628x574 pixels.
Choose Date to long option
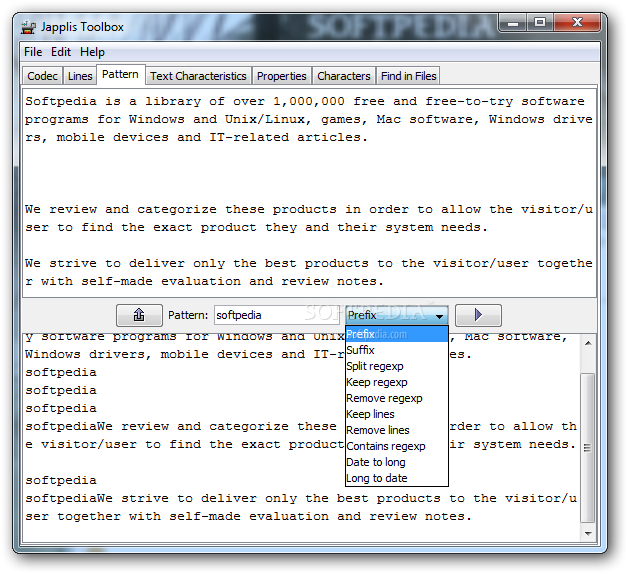coord(397,462)
